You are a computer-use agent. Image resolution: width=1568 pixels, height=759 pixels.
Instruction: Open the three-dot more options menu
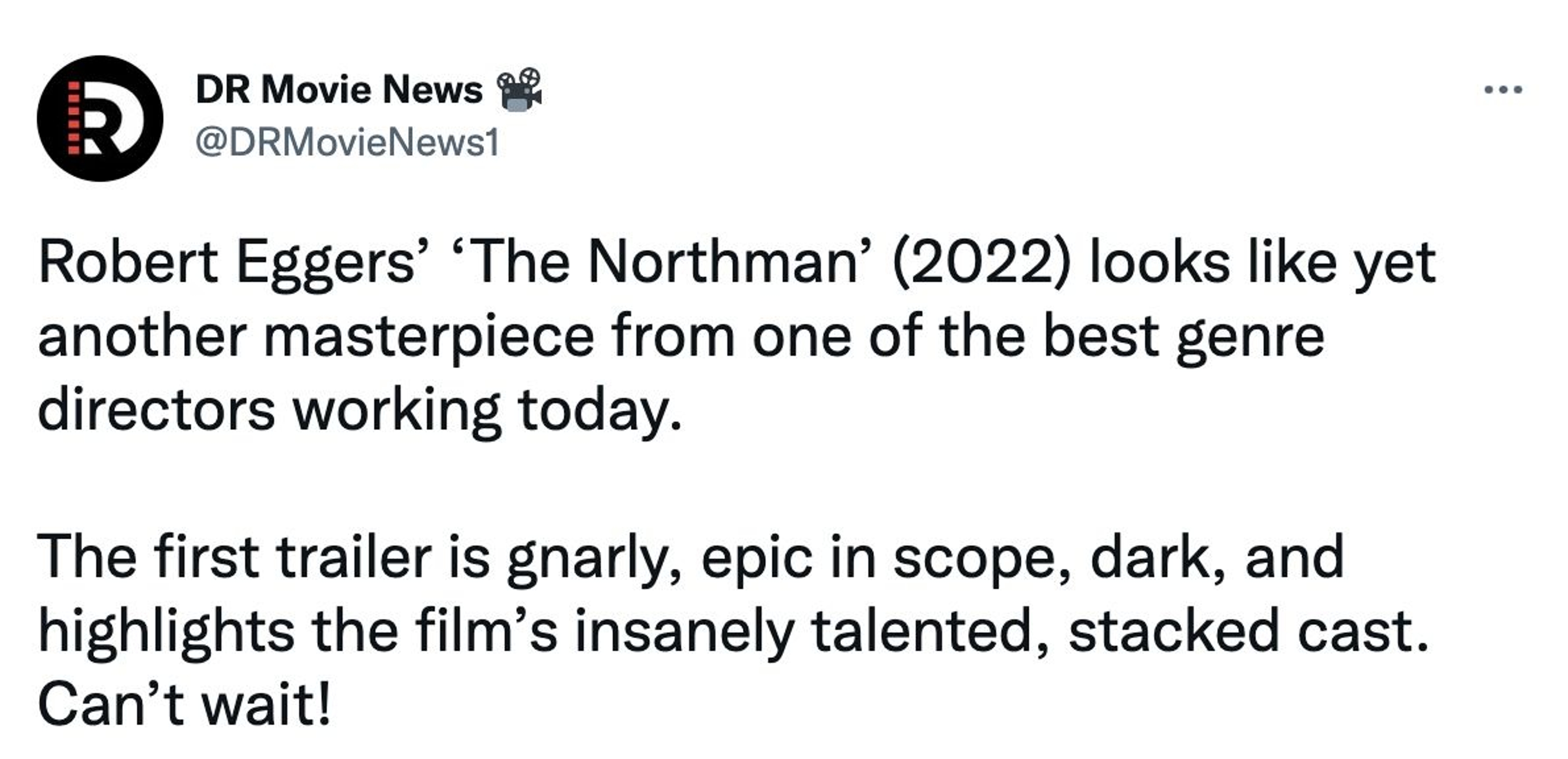[x=1503, y=90]
